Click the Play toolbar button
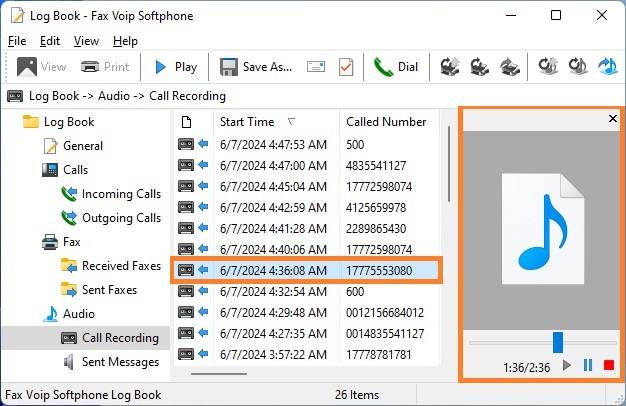Image resolution: width=626 pixels, height=406 pixels. [x=176, y=67]
